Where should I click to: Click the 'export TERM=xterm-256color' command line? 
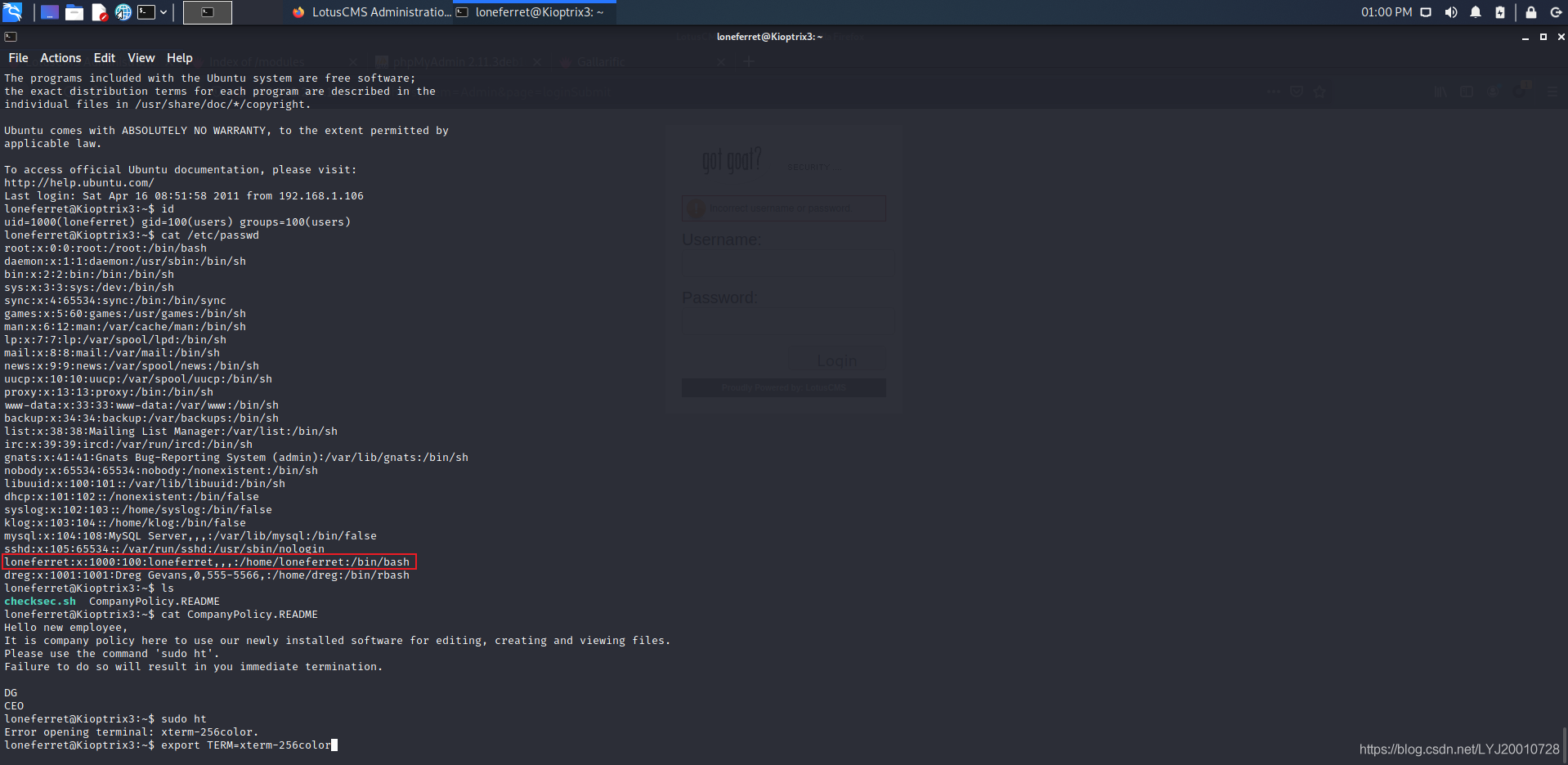pos(171,745)
